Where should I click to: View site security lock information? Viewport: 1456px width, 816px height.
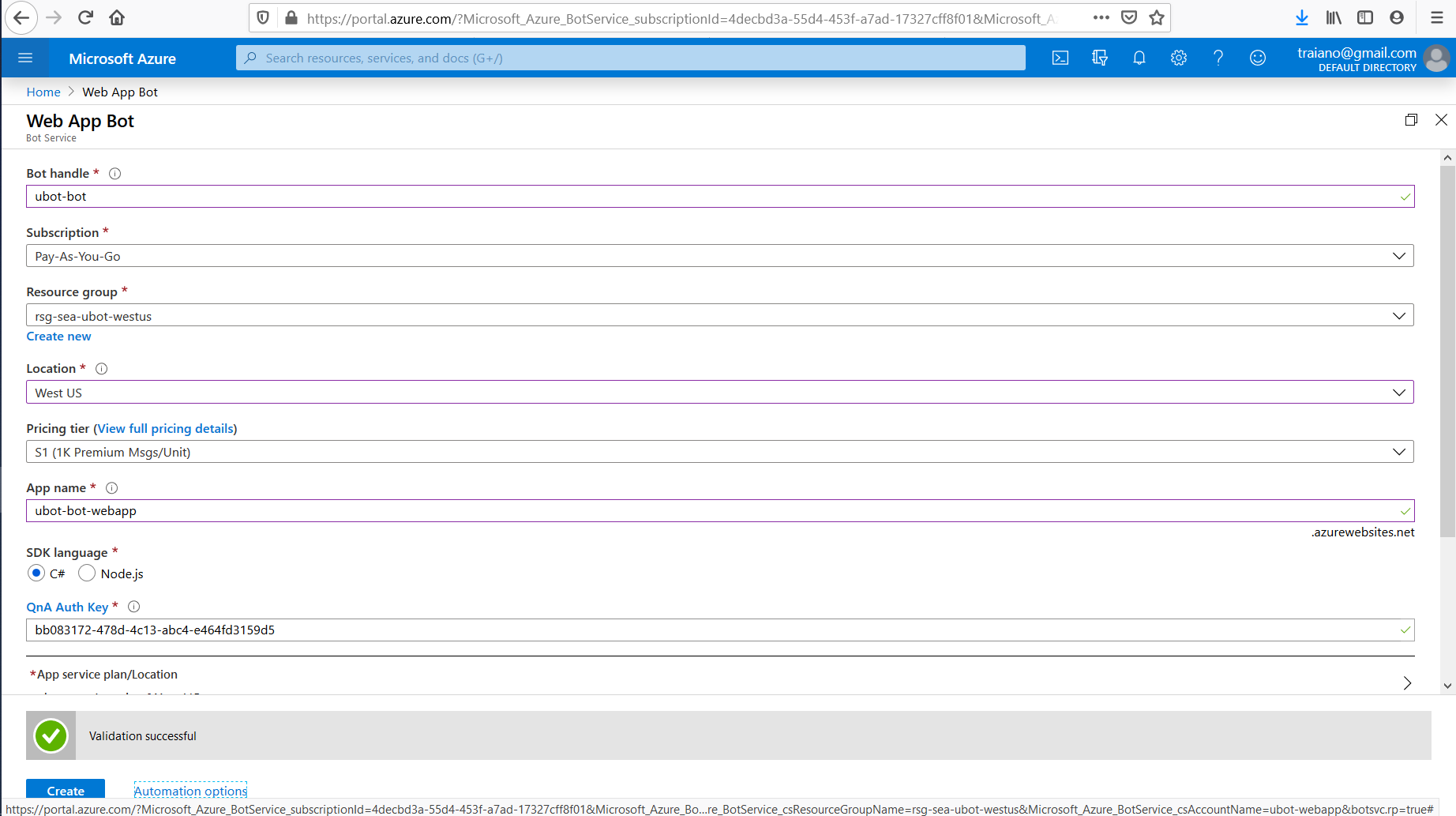(291, 17)
